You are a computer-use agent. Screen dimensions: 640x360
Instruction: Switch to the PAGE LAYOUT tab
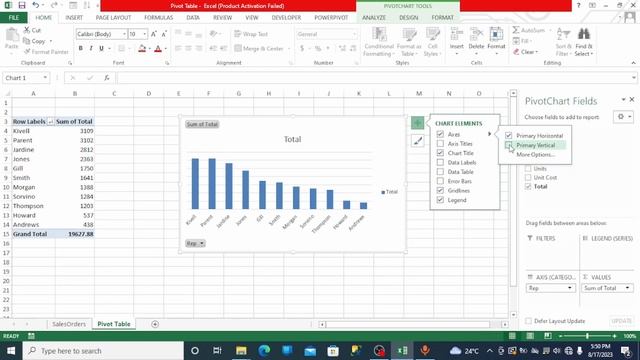113,18
